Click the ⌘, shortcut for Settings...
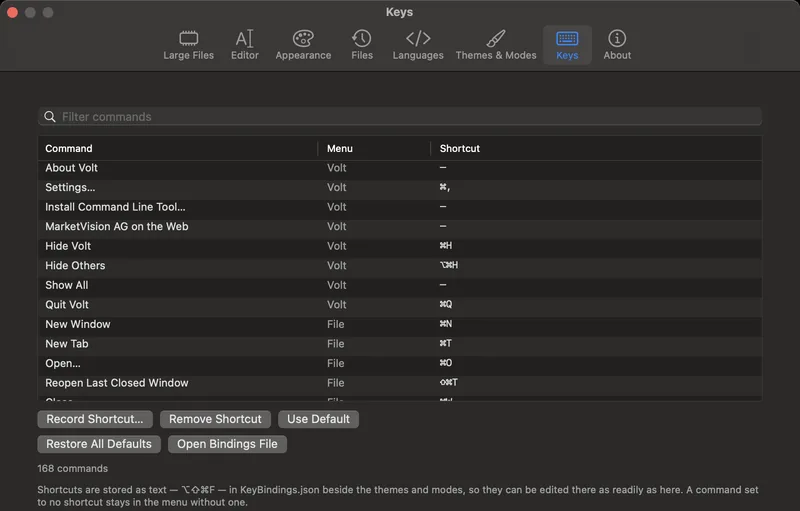The width and height of the screenshot is (800, 511). coord(445,187)
